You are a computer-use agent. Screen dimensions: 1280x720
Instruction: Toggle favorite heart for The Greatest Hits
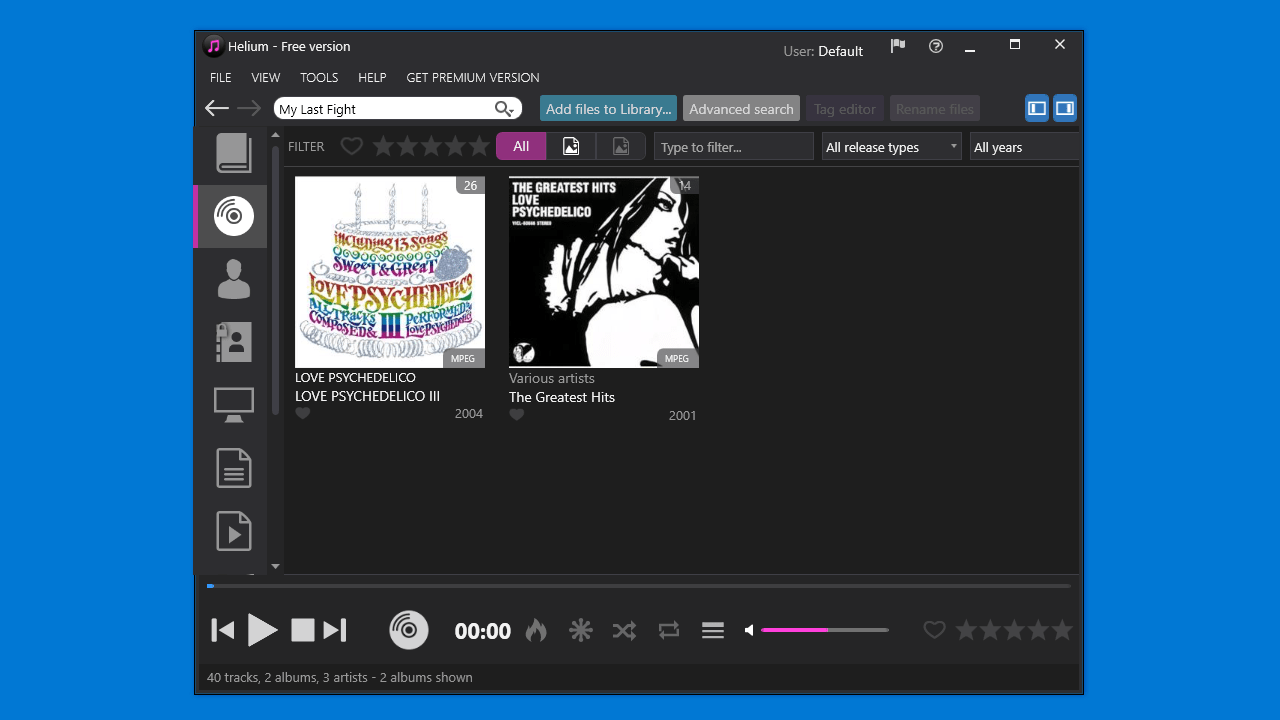517,415
